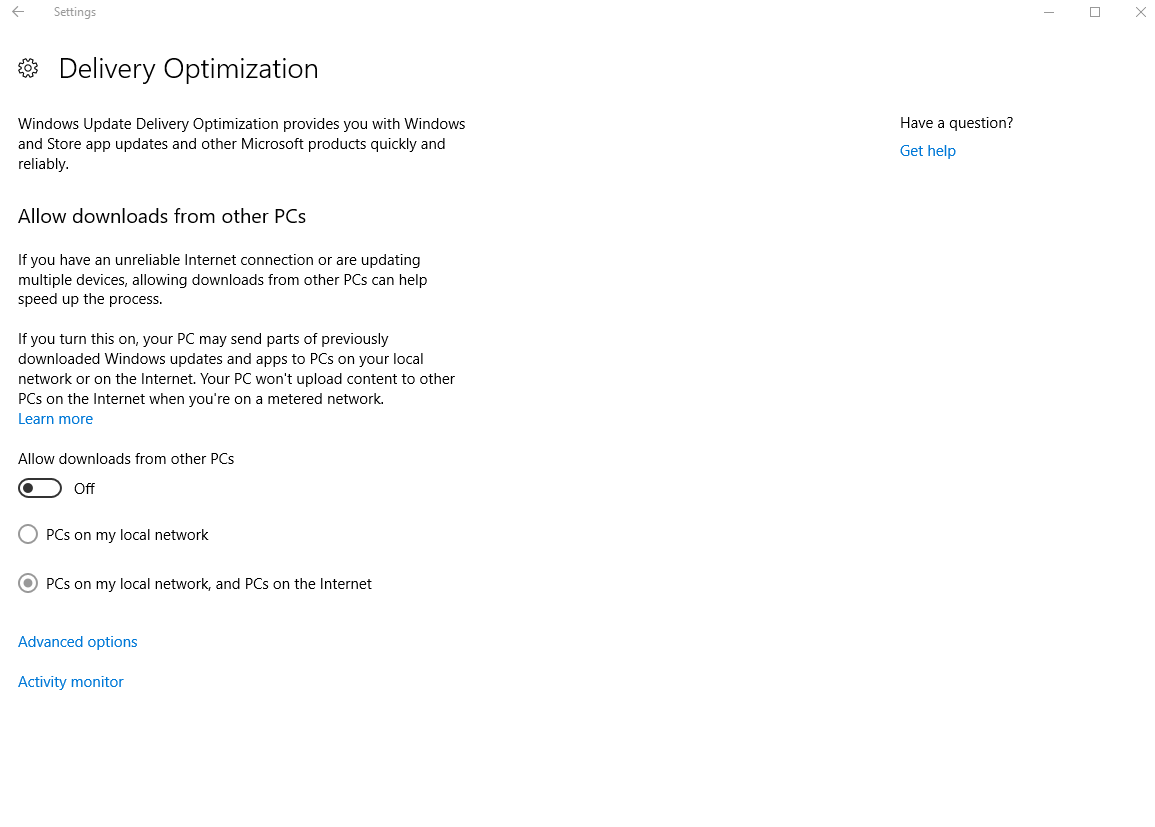Open the Activity monitor link

tap(71, 682)
